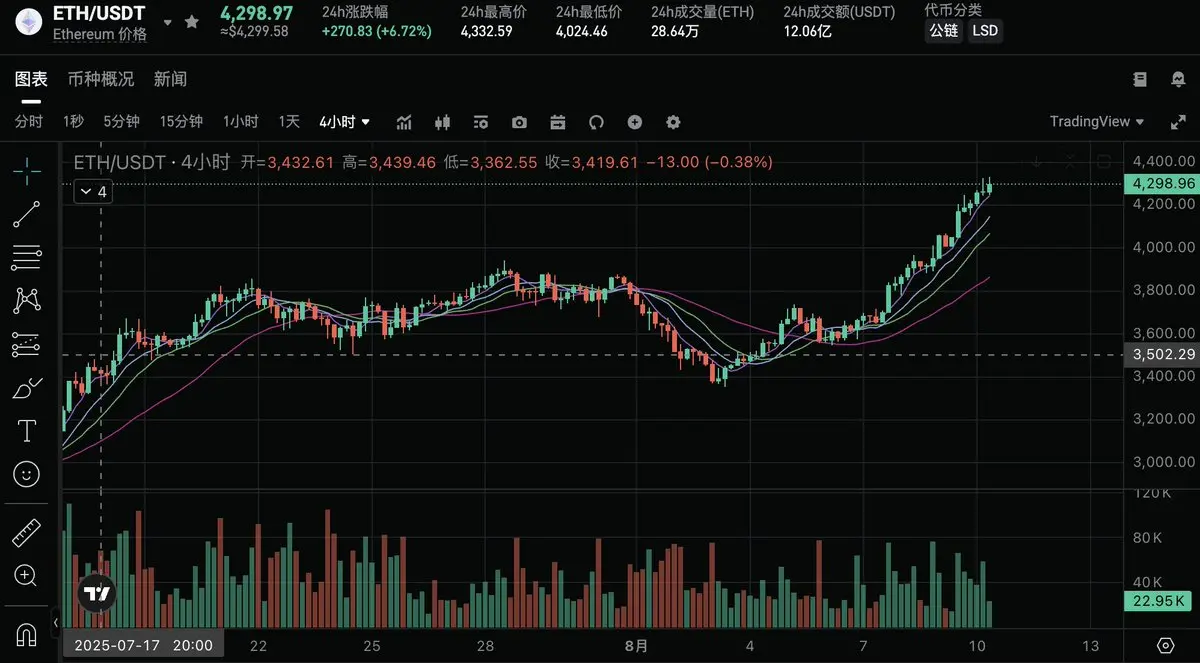Select the text annotation tool
1200x663 pixels.
click(27, 431)
